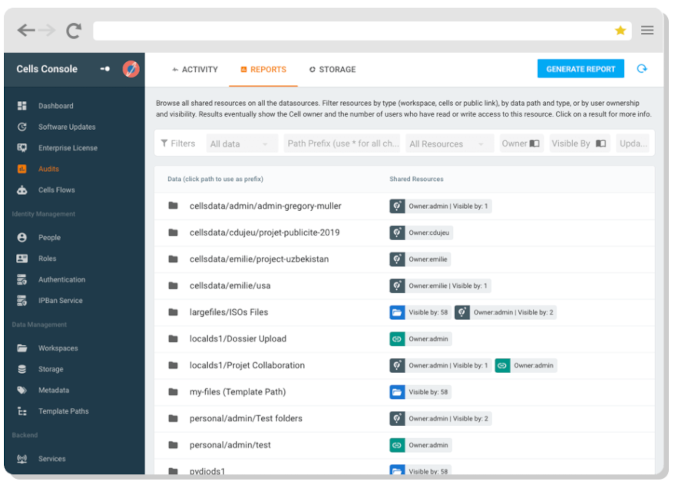Toggle the Visible By filter switch
The image size is (675, 488).
click(601, 144)
